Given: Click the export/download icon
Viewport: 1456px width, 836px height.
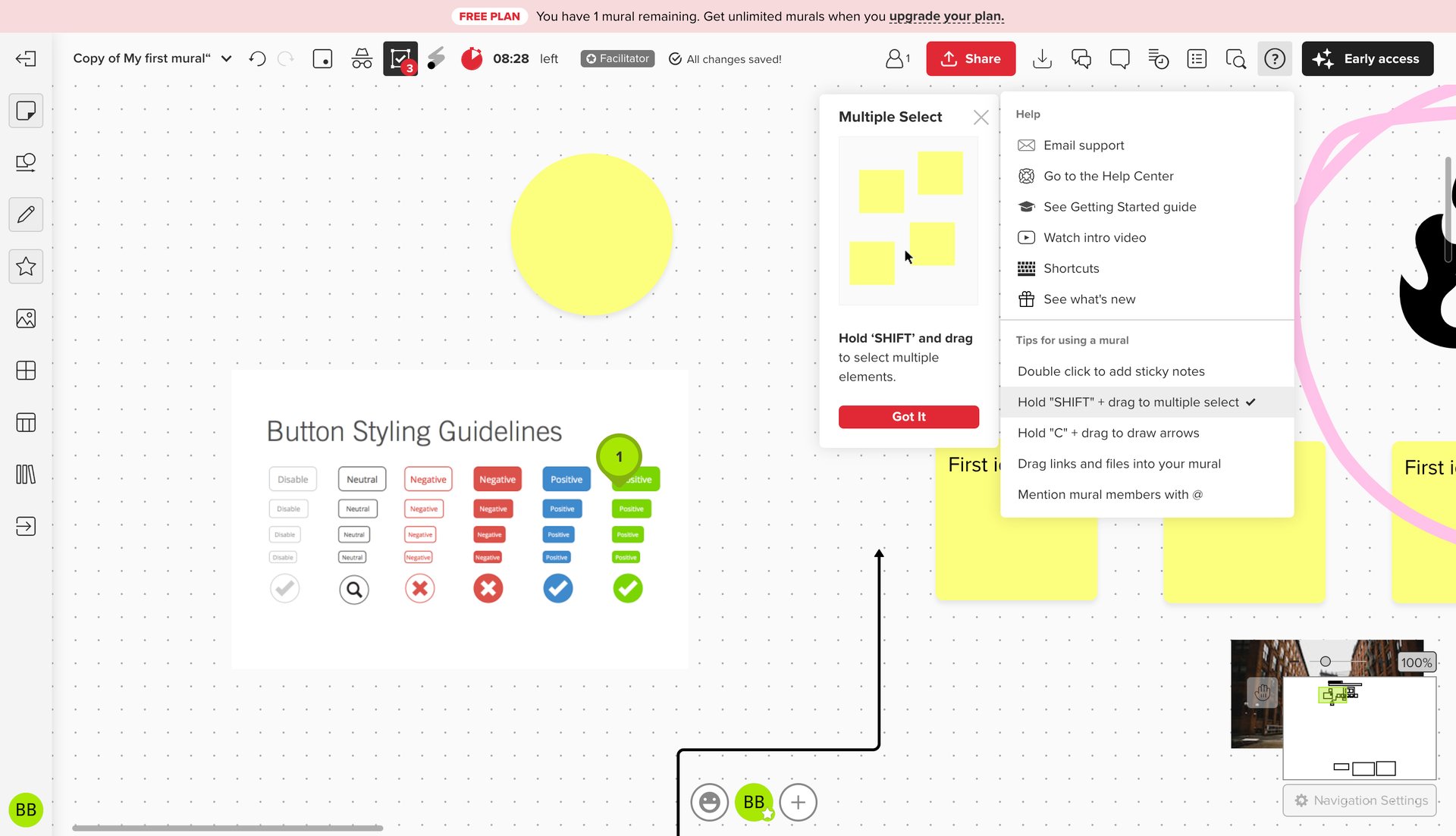Looking at the screenshot, I should [1043, 58].
